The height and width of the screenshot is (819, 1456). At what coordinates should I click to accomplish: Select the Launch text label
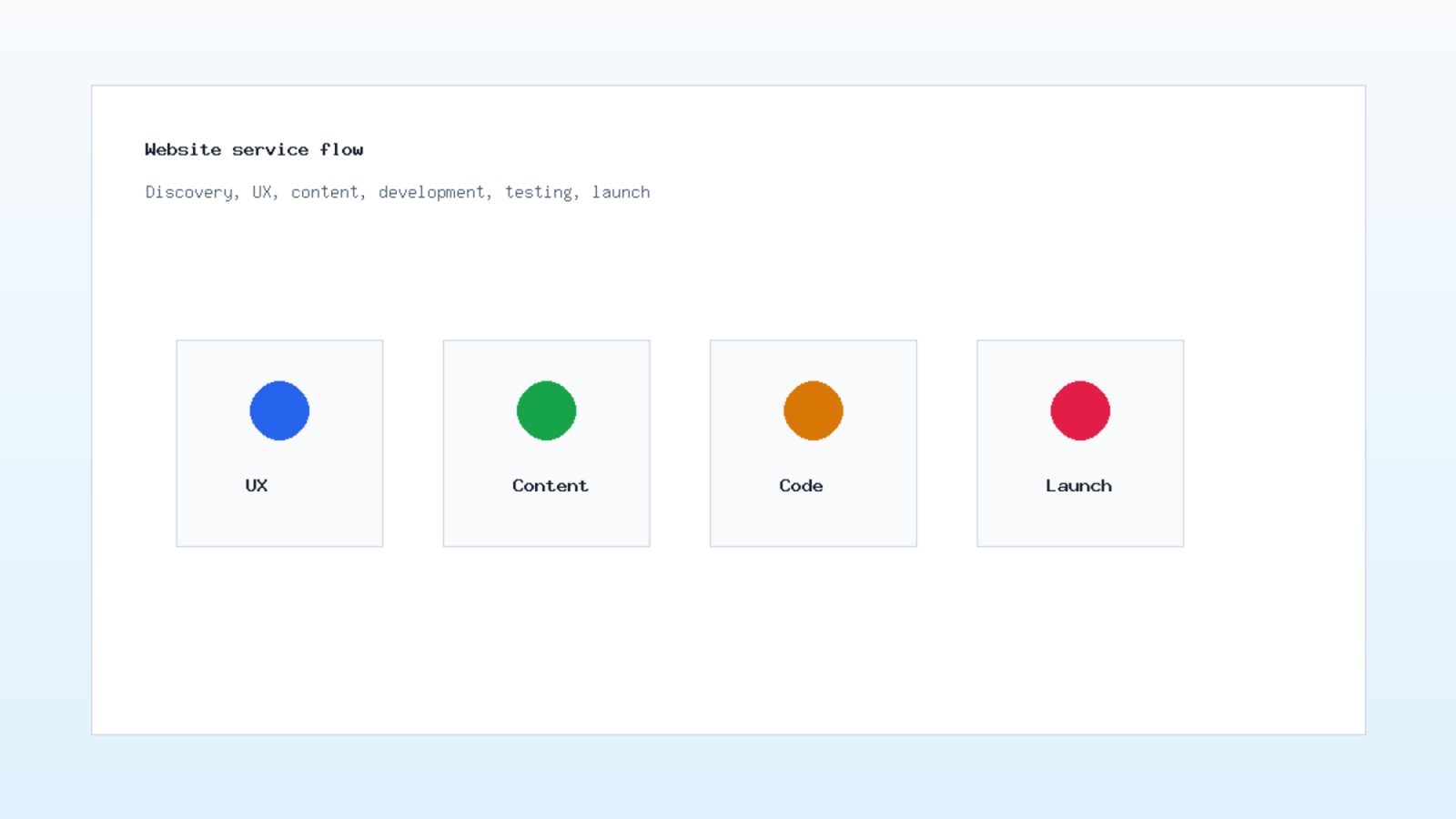1078,486
